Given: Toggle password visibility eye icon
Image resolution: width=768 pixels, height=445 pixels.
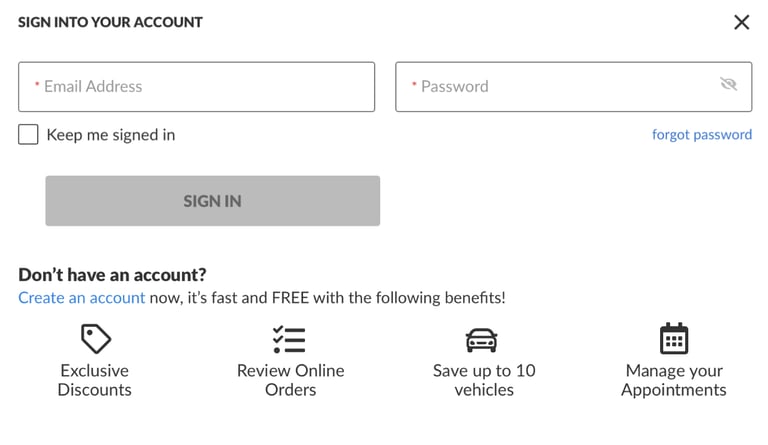Looking at the screenshot, I should coord(729,85).
